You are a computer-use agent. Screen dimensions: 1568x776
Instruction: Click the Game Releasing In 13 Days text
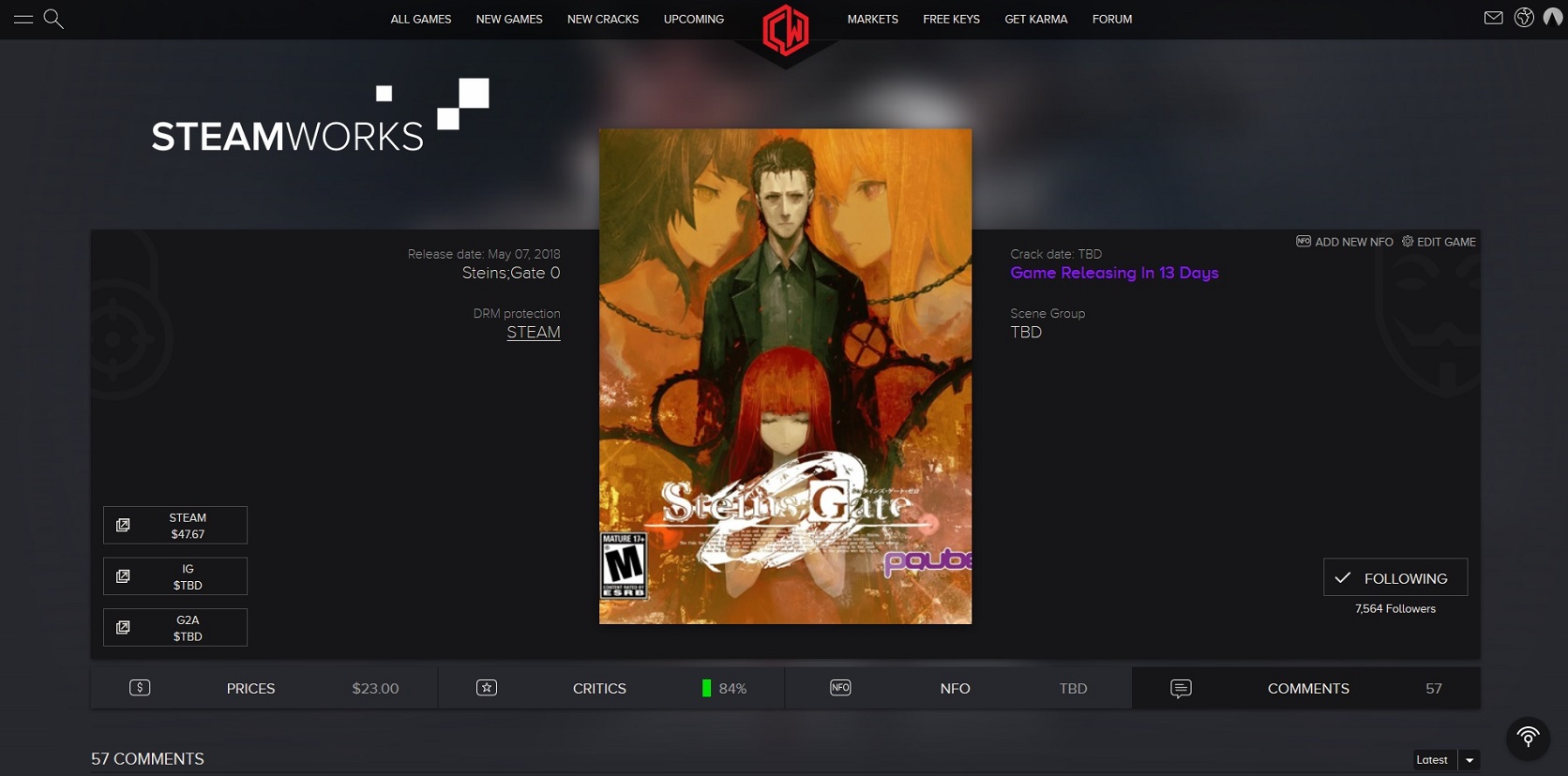(x=1114, y=273)
